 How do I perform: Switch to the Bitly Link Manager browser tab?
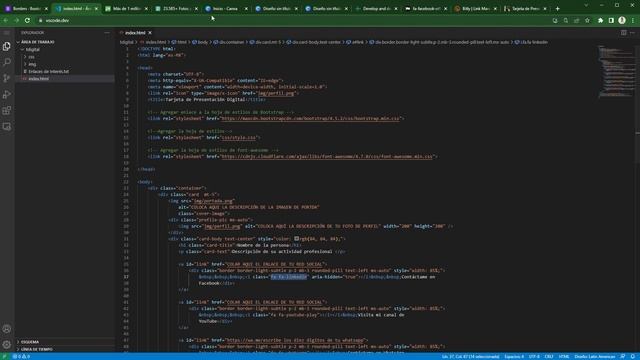475,9
